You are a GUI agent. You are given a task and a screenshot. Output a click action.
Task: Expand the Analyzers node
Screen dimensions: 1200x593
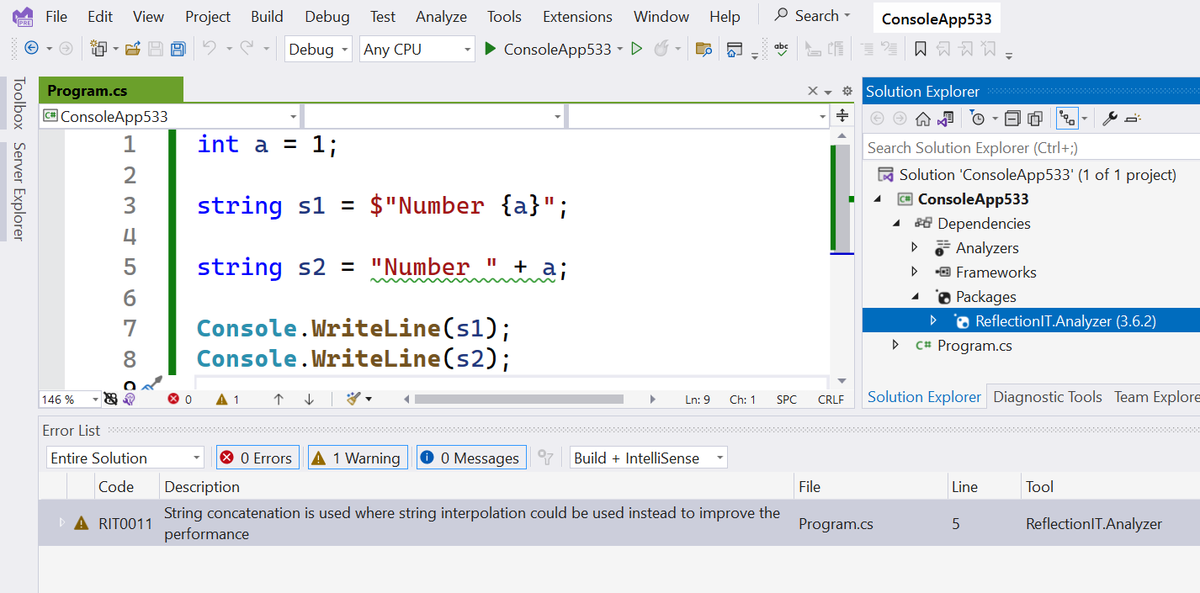914,248
